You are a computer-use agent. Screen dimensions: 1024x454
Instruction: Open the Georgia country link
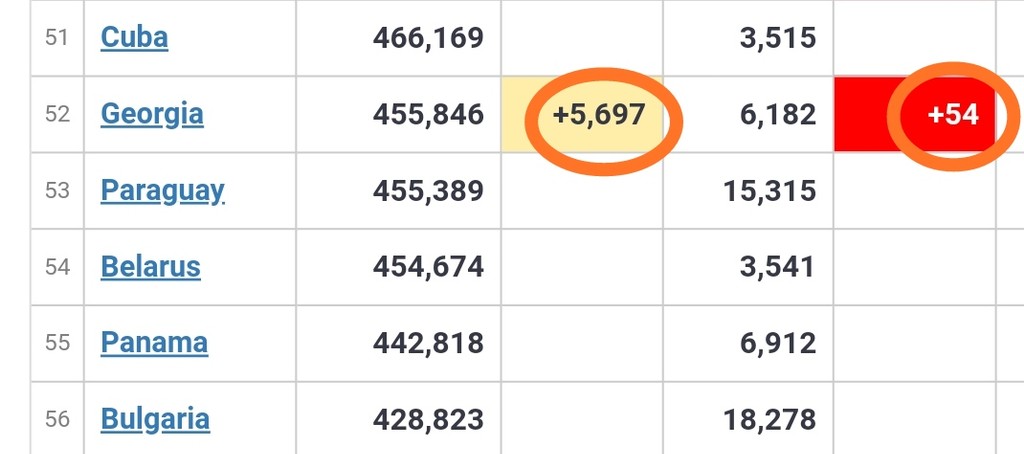pos(152,114)
